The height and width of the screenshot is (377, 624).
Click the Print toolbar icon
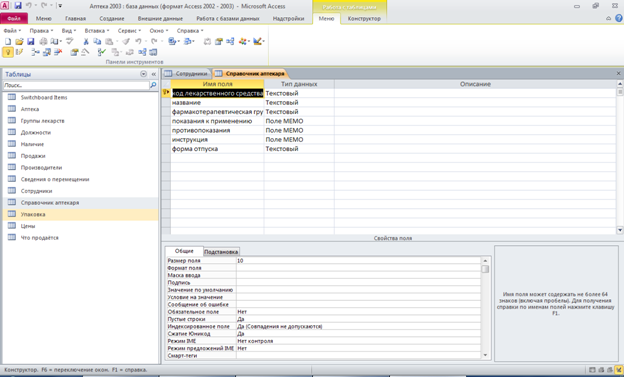[43, 41]
